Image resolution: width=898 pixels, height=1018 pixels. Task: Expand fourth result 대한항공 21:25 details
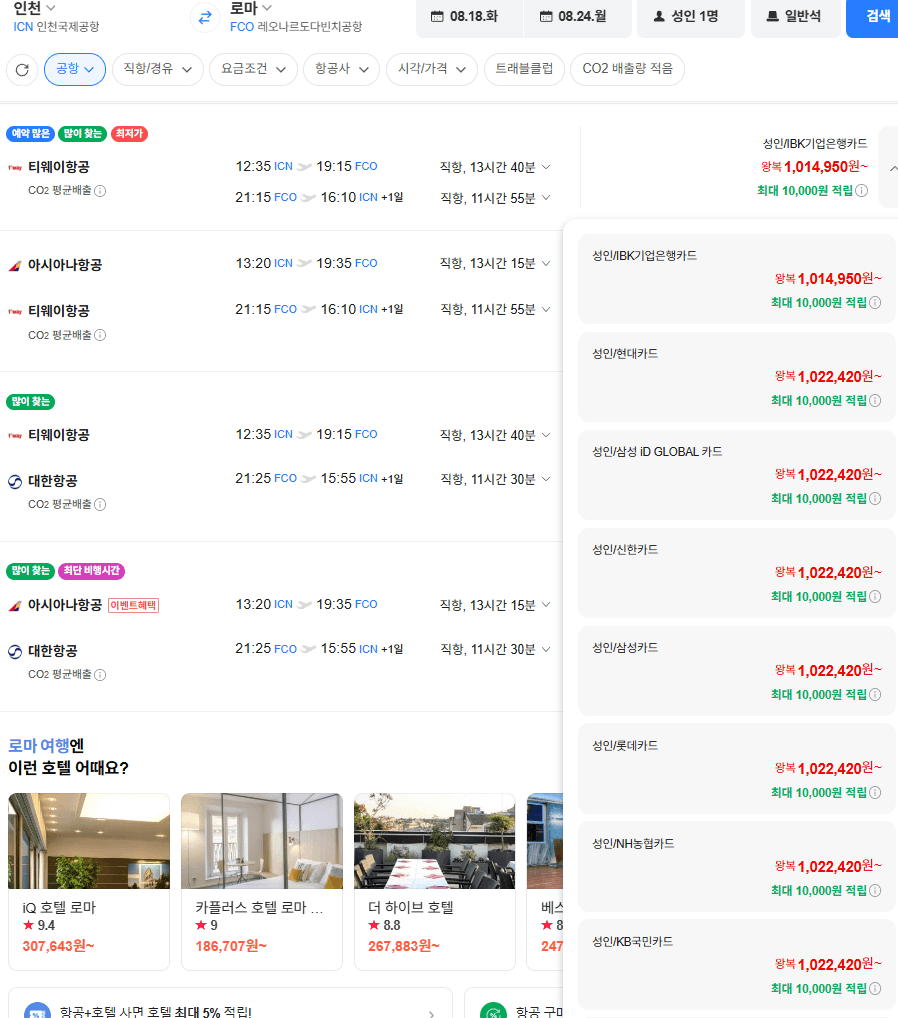click(x=546, y=649)
